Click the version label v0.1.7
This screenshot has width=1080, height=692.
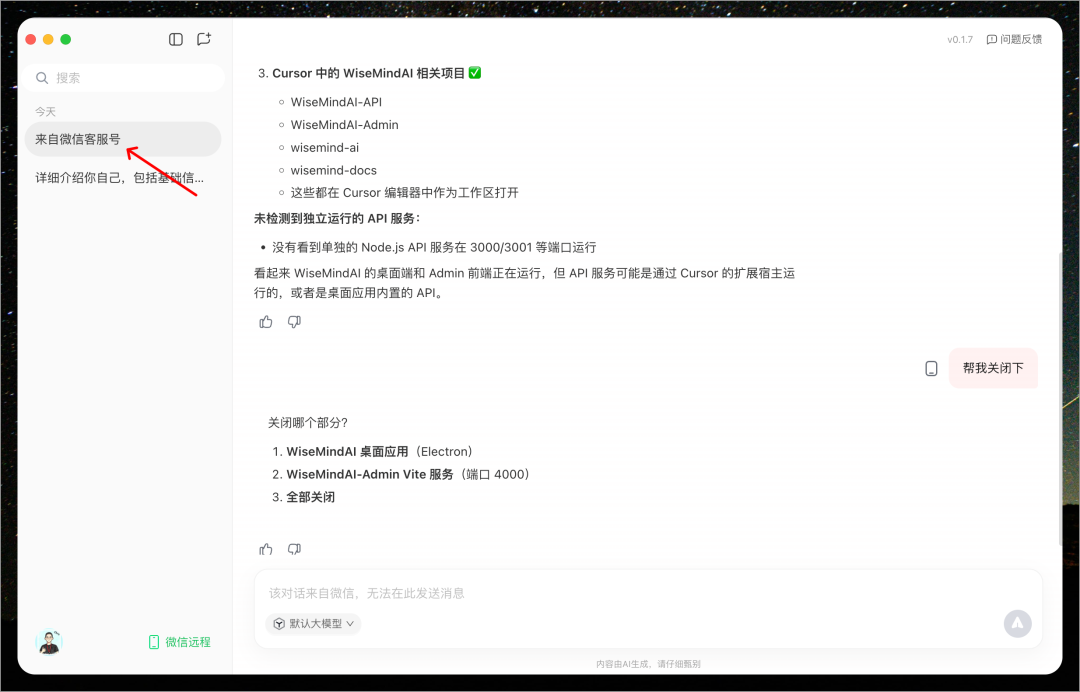click(959, 39)
